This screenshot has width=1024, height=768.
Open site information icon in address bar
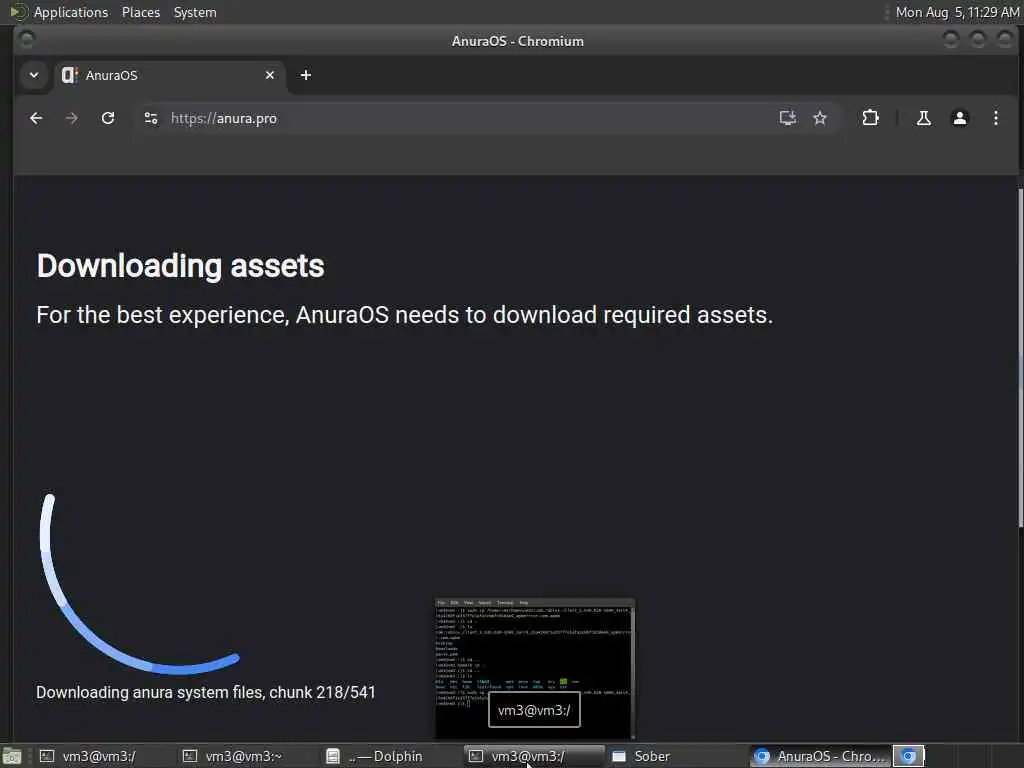[151, 118]
